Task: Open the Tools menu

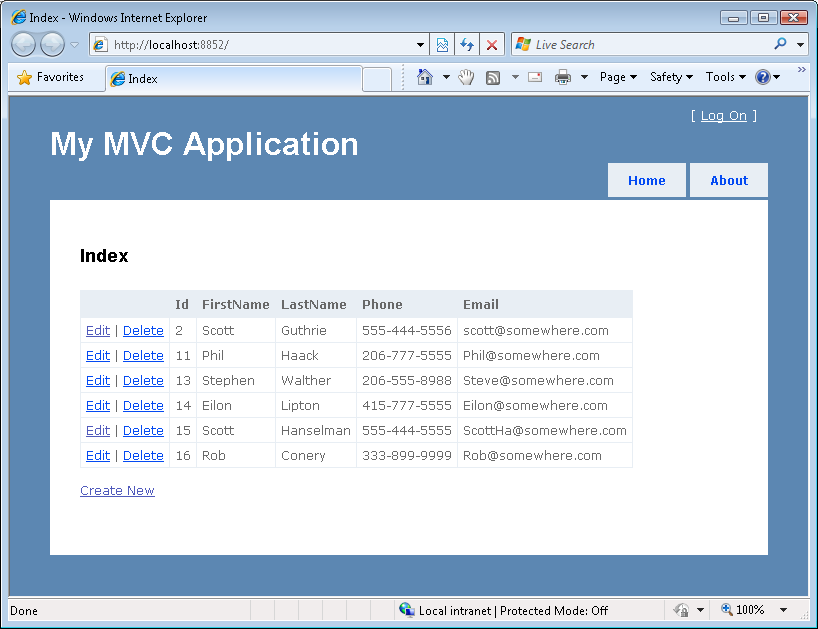Action: (725, 77)
